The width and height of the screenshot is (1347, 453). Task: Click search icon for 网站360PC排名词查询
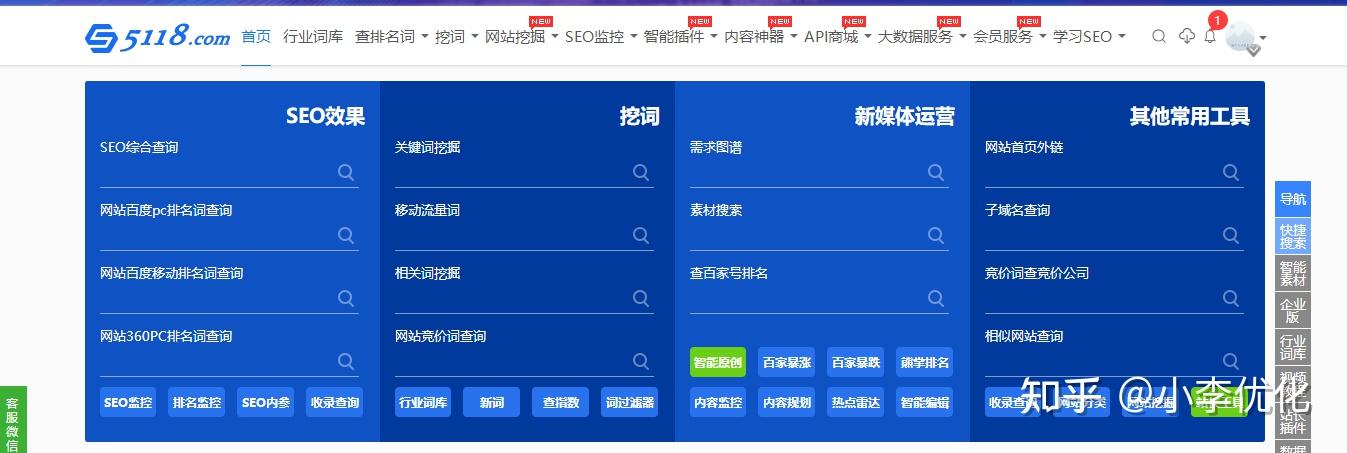pos(346,361)
